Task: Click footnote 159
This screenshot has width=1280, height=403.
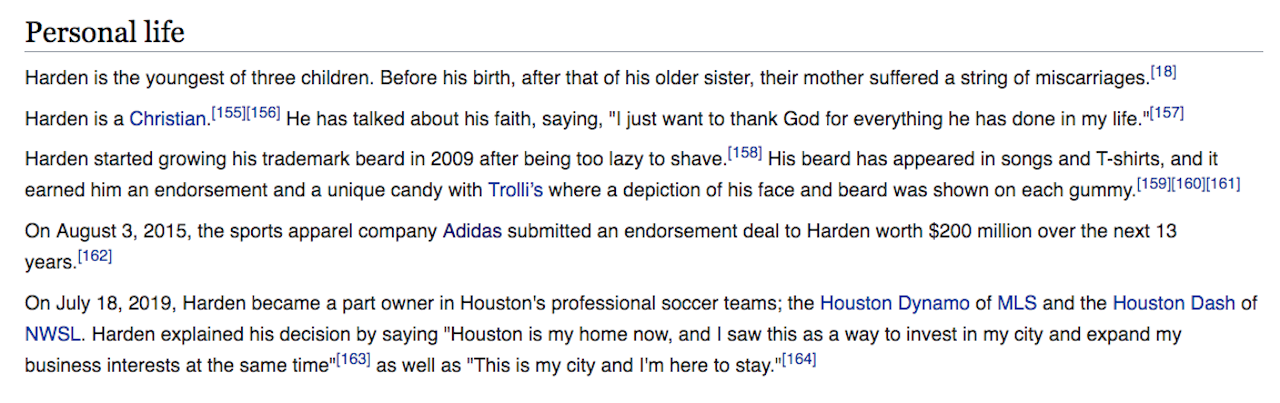Action: [1154, 184]
